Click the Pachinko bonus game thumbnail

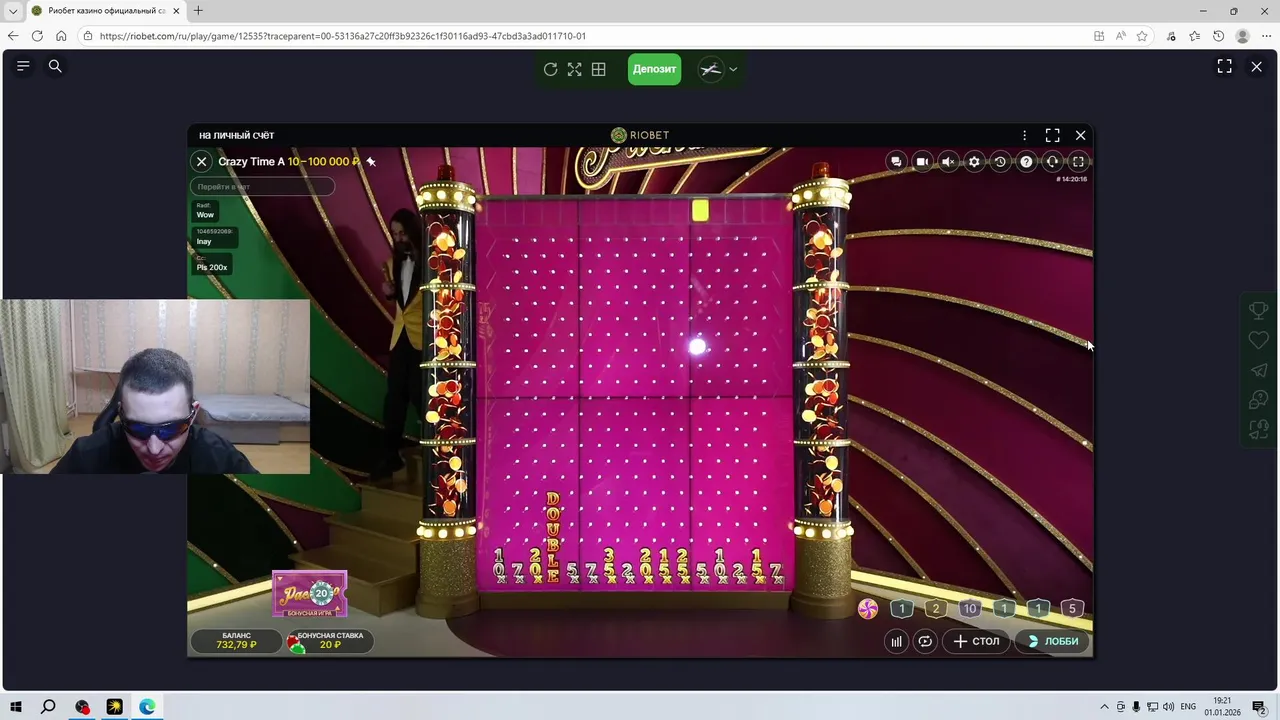[x=310, y=594]
